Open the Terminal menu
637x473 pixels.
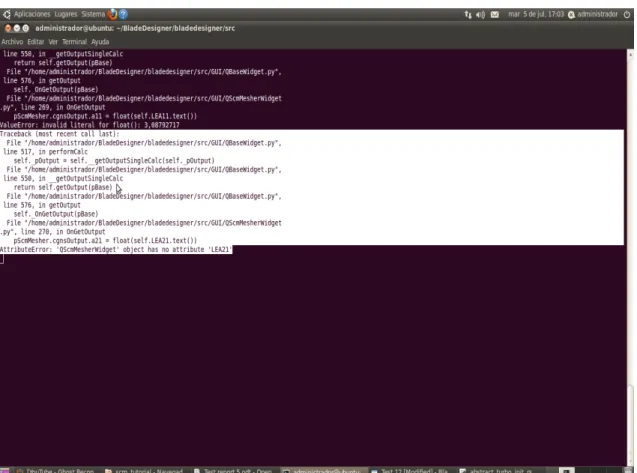[x=74, y=42]
